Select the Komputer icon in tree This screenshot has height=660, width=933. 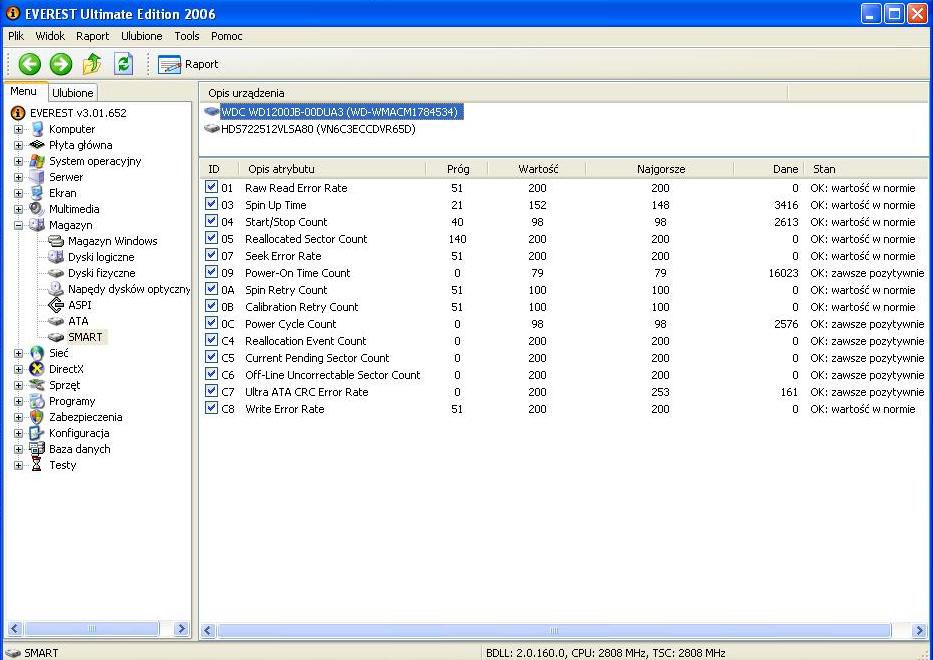(x=38, y=129)
